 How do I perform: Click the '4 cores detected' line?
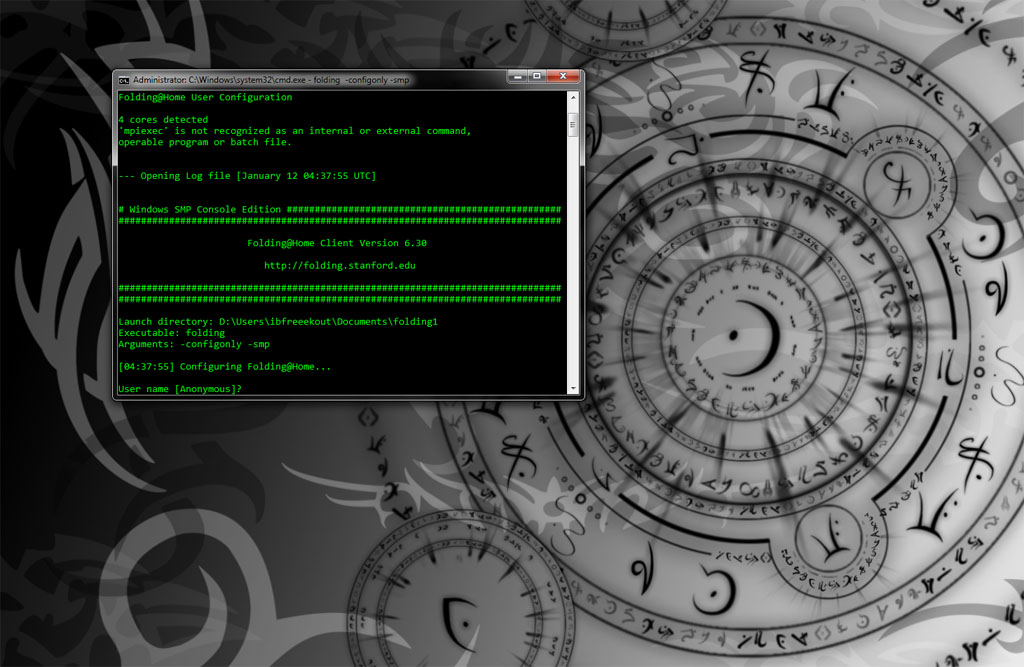(x=163, y=120)
